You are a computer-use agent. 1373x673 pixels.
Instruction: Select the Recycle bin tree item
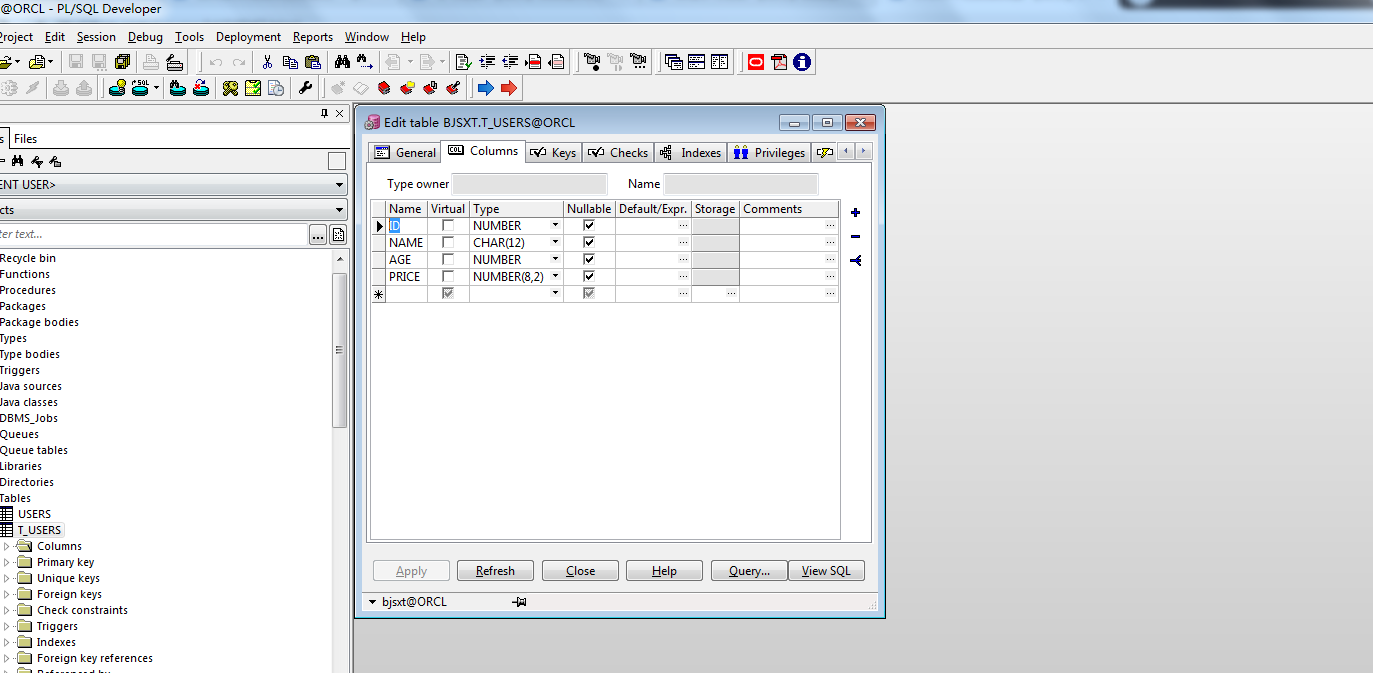pyautogui.click(x=28, y=258)
